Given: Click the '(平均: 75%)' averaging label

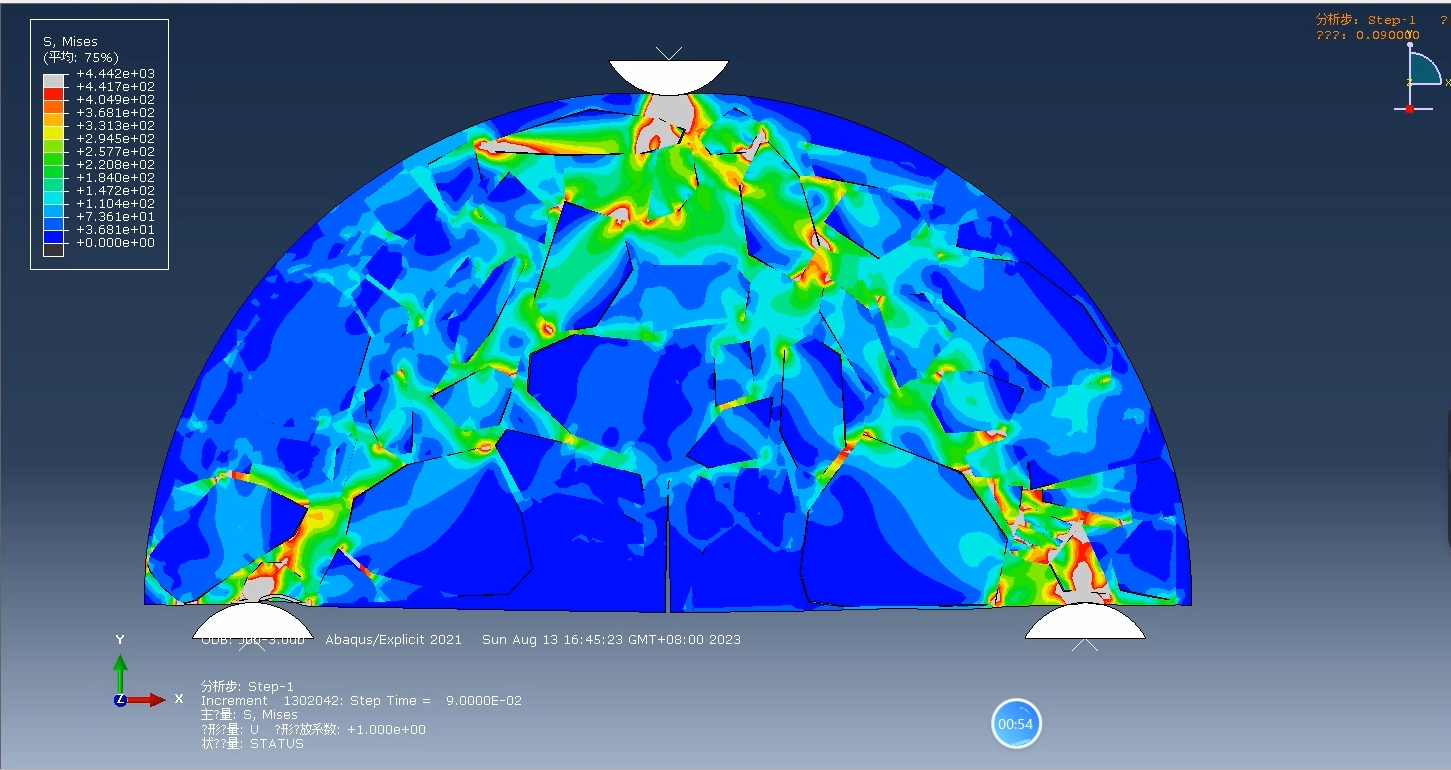Looking at the screenshot, I should coord(80,57).
